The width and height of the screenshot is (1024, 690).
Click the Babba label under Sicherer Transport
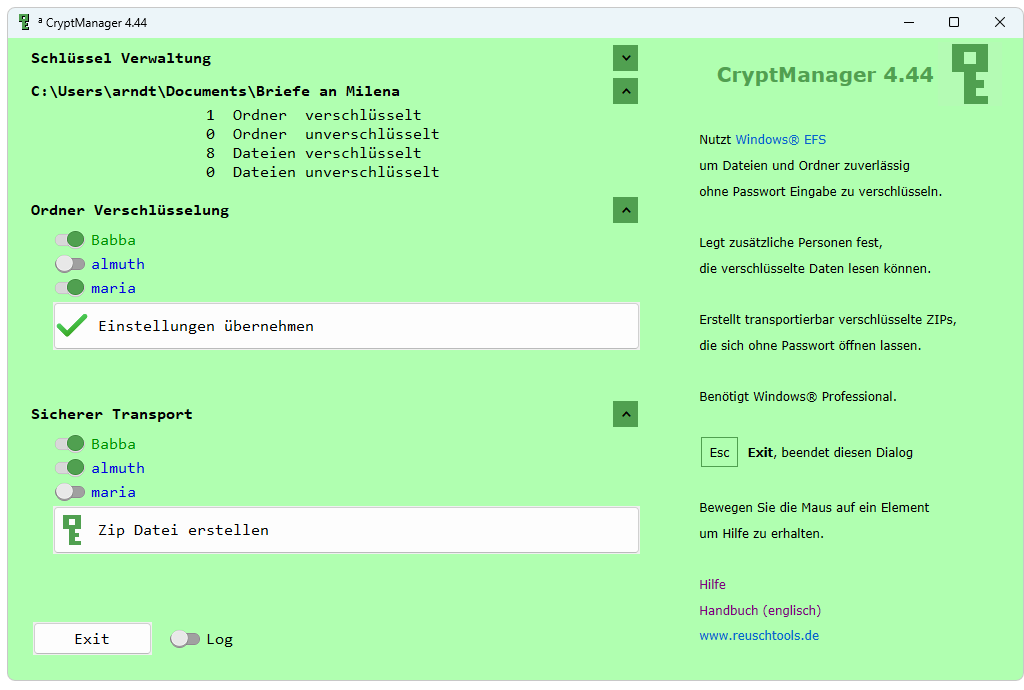tap(114, 444)
